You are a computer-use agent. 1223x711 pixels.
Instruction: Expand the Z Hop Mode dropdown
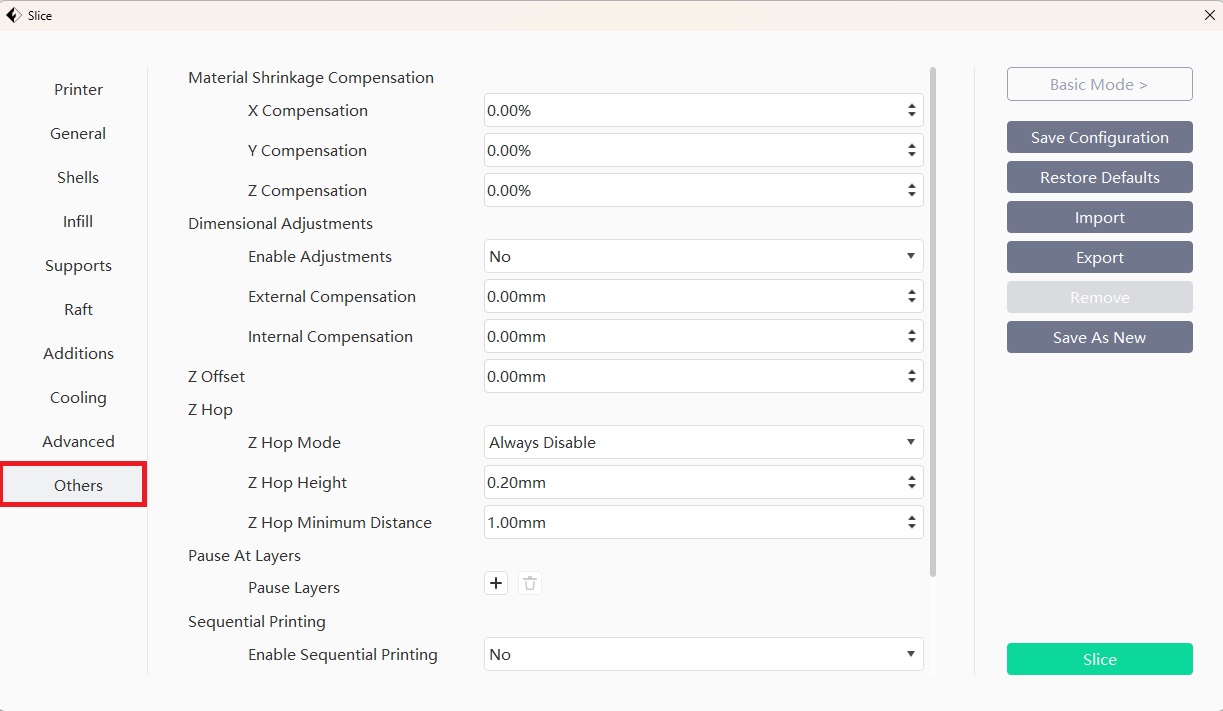tap(703, 442)
